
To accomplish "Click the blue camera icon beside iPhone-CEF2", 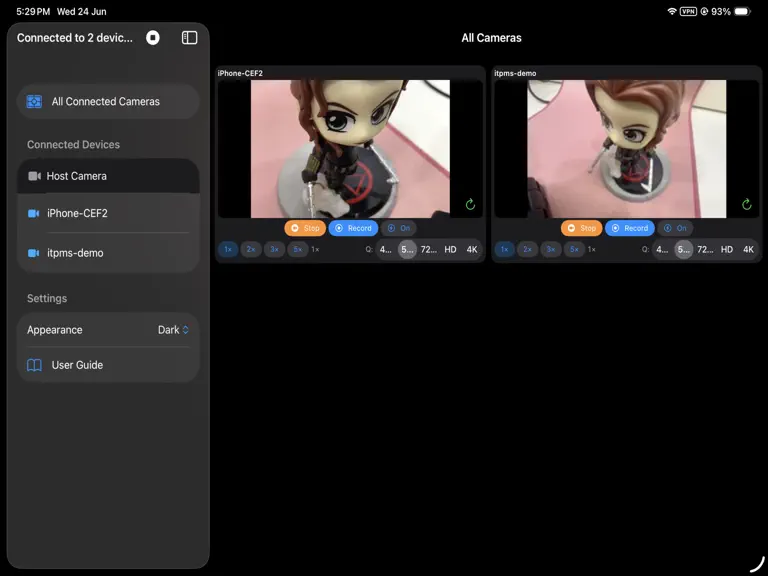I will click(33, 213).
